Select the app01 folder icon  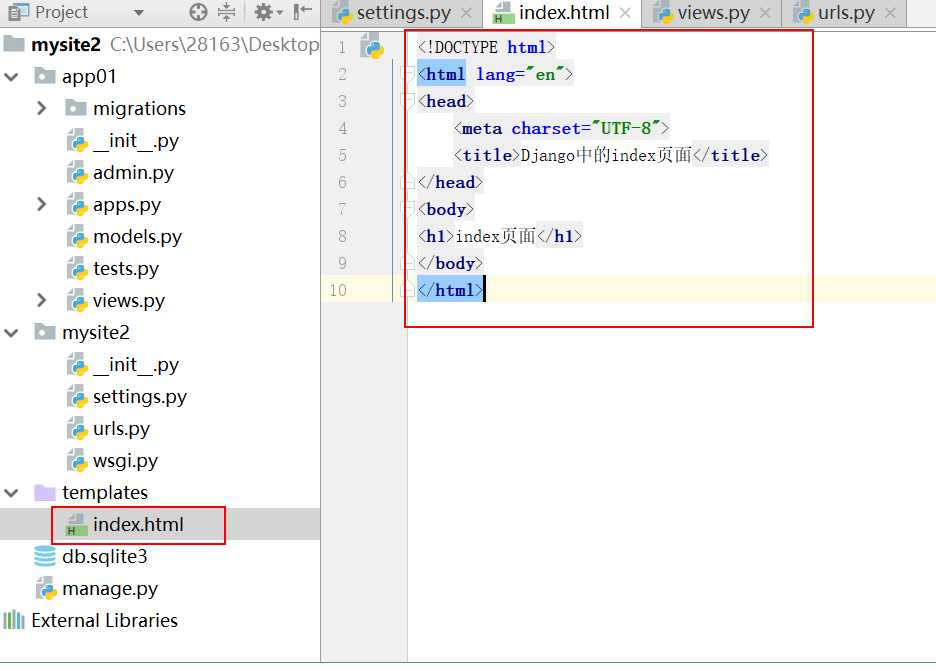pyautogui.click(x=45, y=76)
